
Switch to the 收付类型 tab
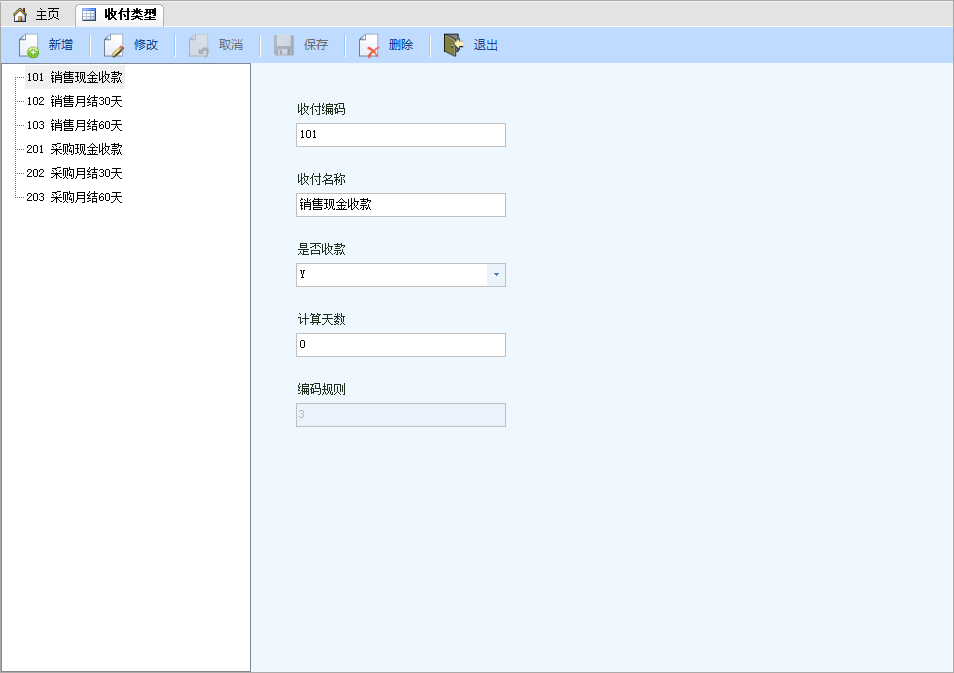(x=120, y=14)
